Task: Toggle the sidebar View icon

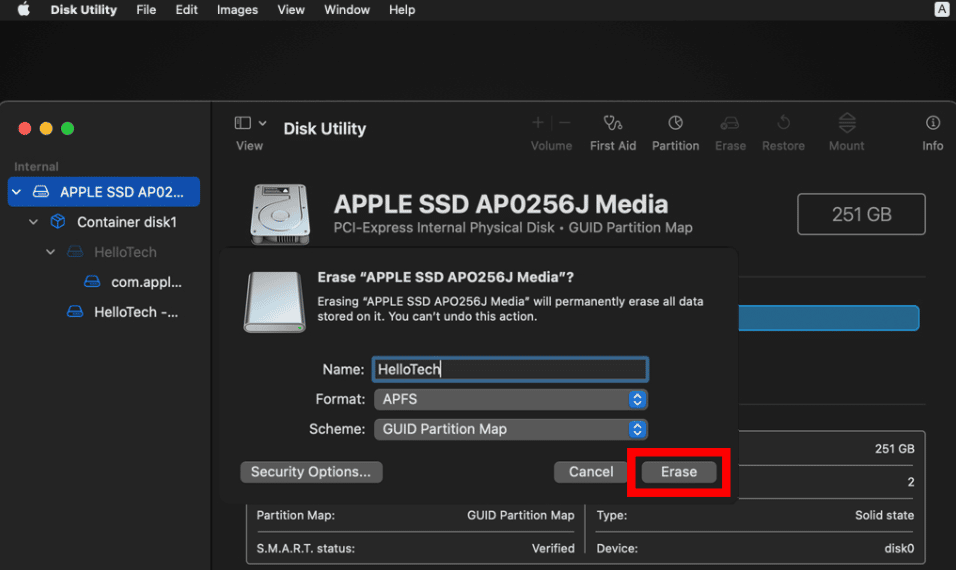Action: (243, 123)
